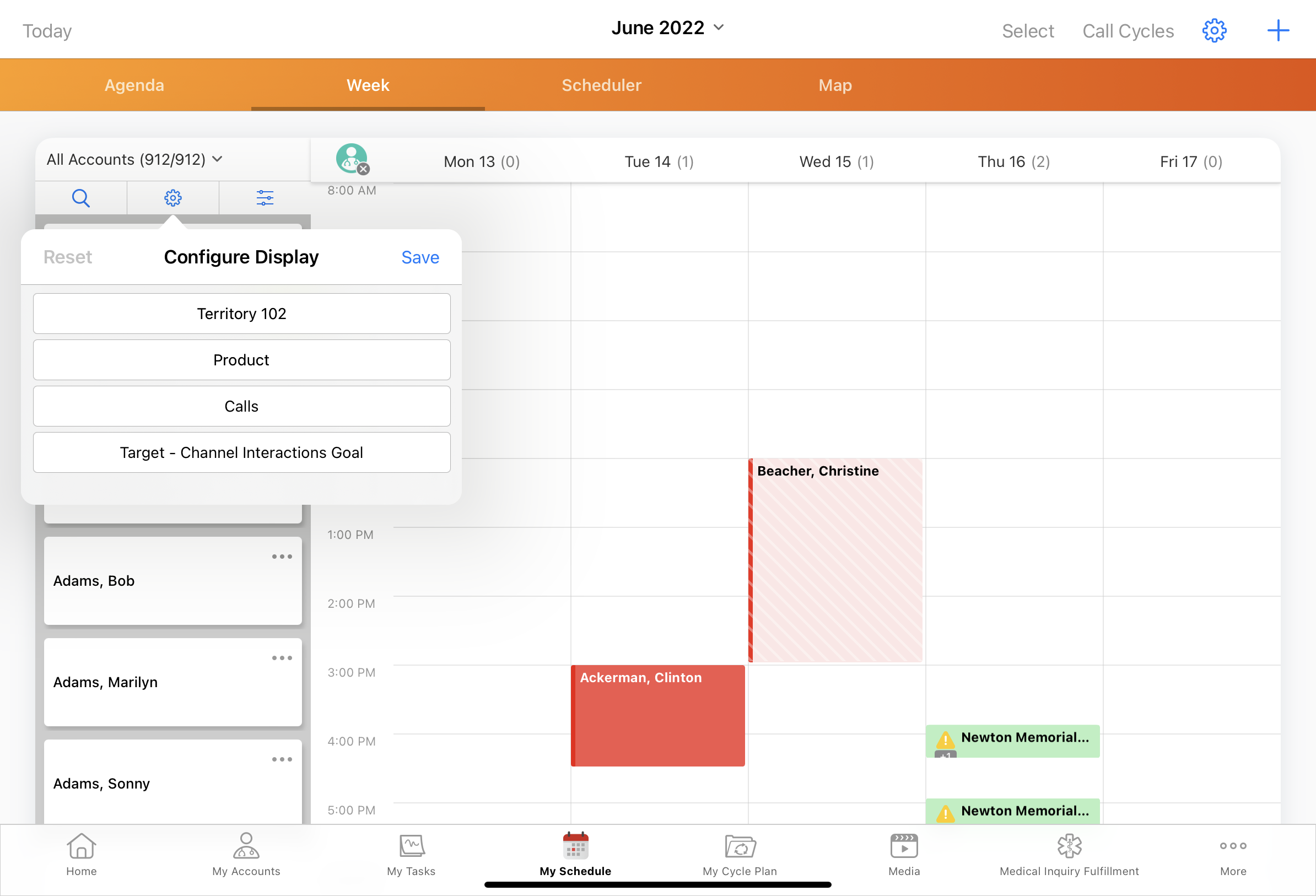Open the filter sliders icon
Image resolution: width=1316 pixels, height=896 pixels.
[265, 198]
